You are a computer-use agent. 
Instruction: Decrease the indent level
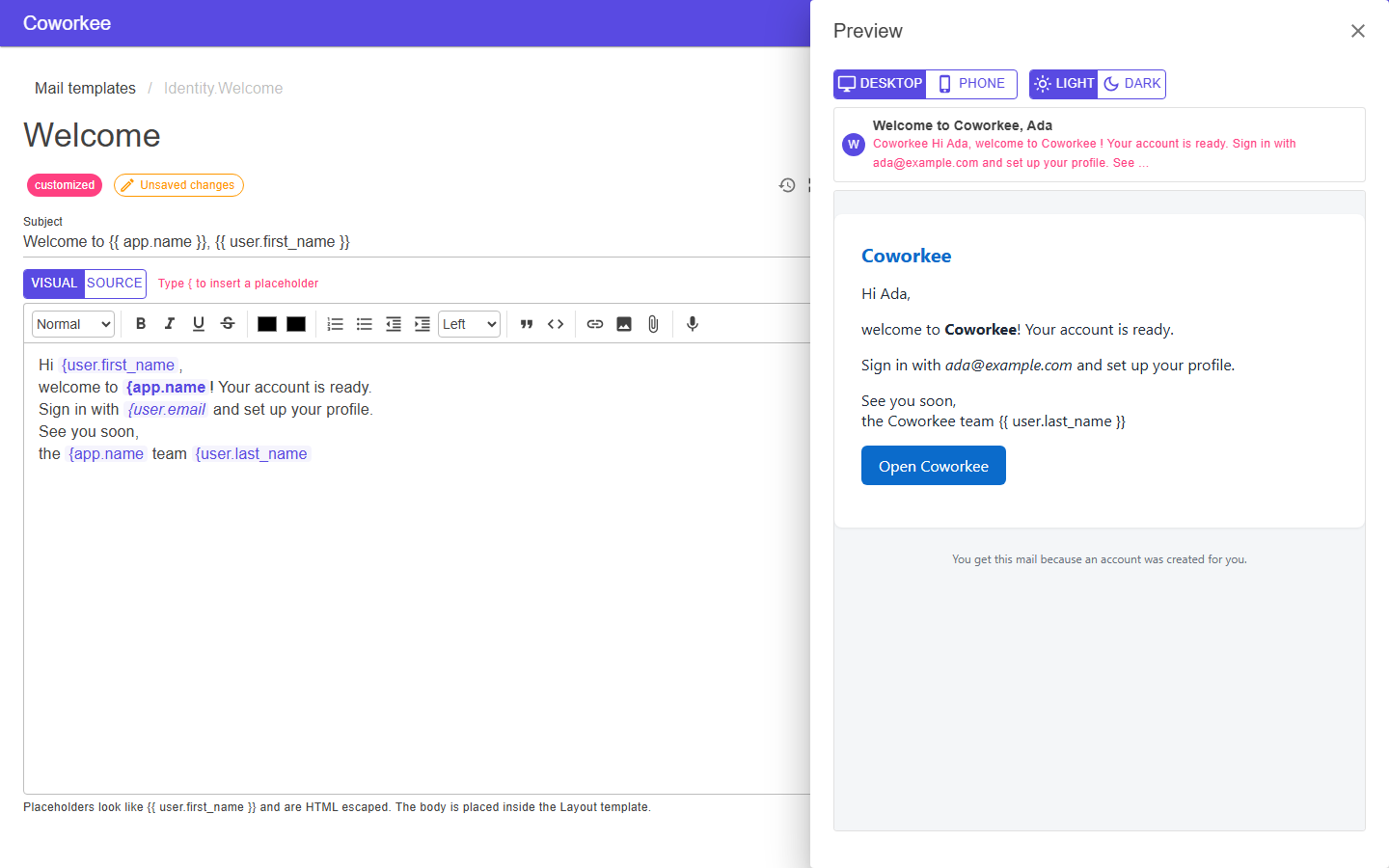pyautogui.click(x=394, y=324)
